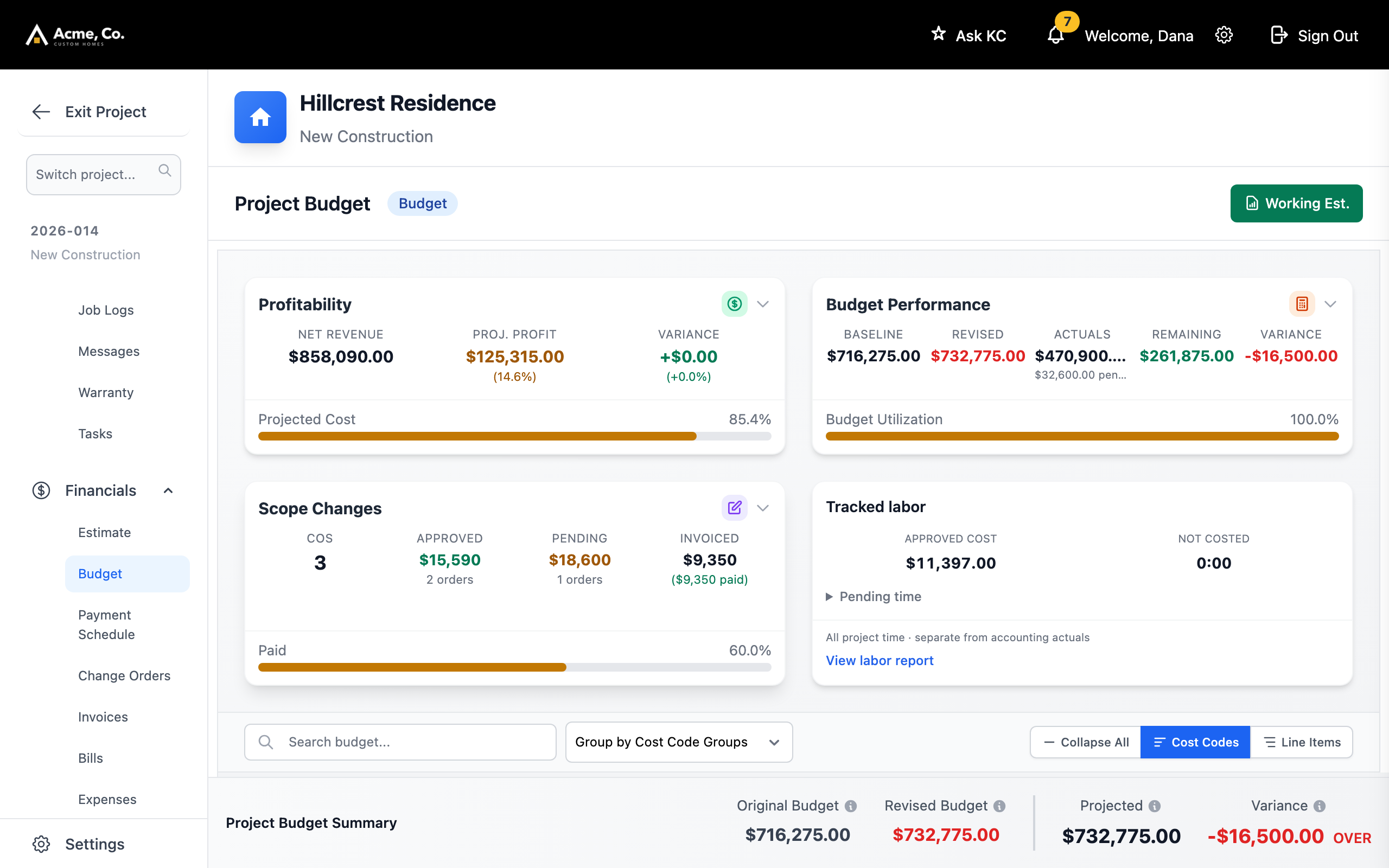This screenshot has width=1389, height=868.
Task: Open the Group by Cost Code Groups dropdown
Action: point(679,742)
